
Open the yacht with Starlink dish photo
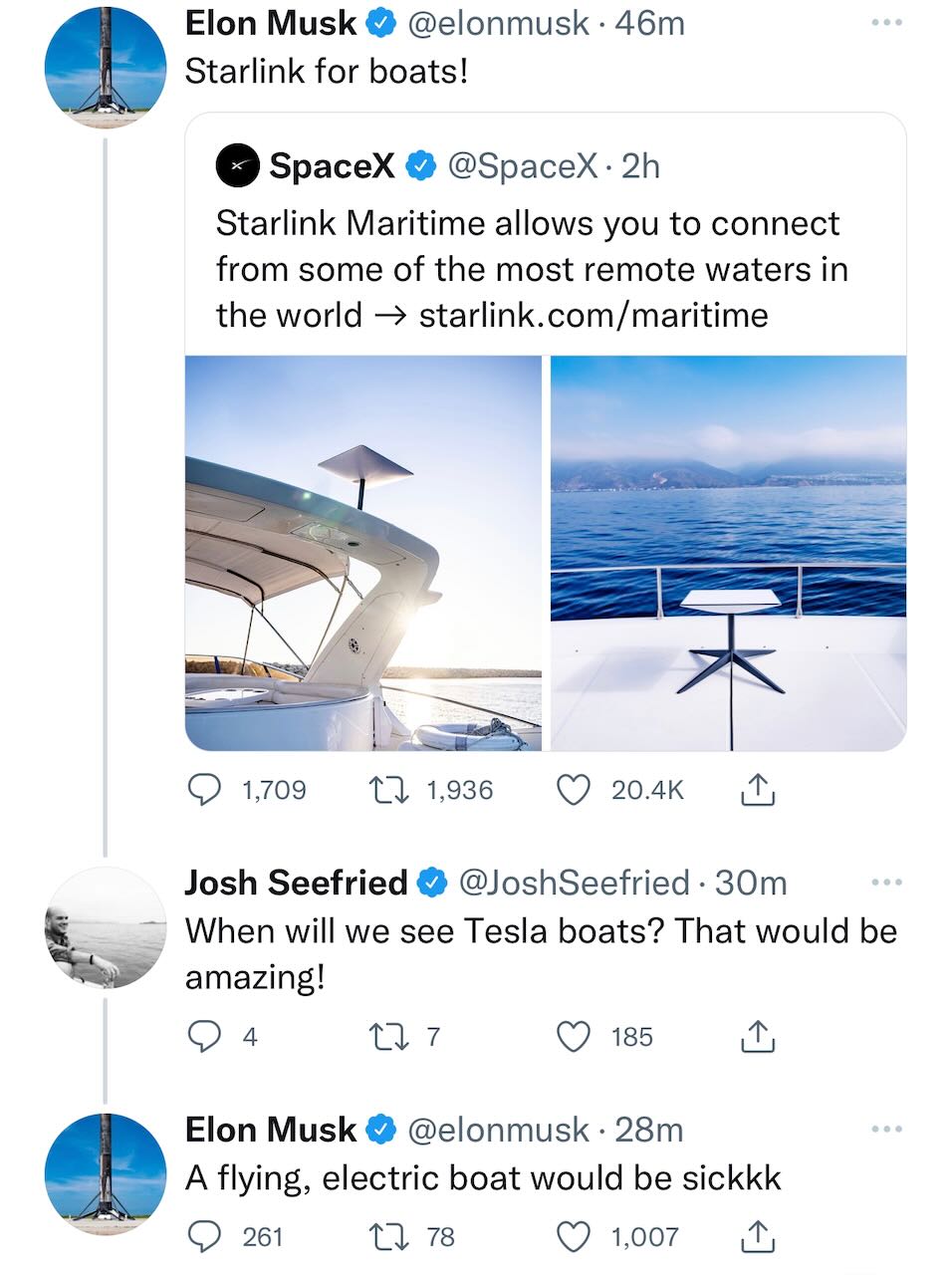point(363,553)
